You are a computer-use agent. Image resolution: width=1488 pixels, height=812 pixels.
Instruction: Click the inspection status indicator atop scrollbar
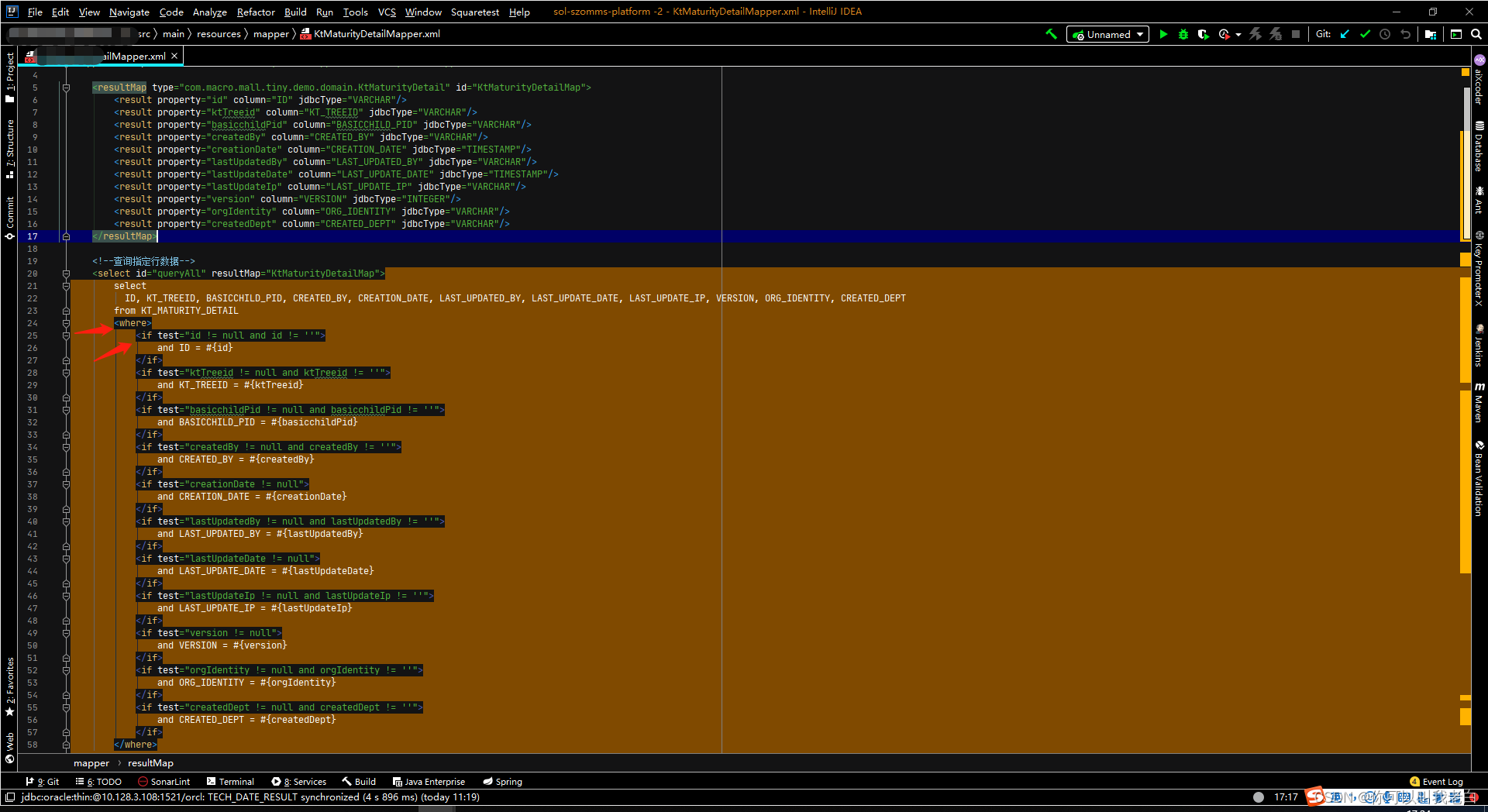pyautogui.click(x=1466, y=72)
